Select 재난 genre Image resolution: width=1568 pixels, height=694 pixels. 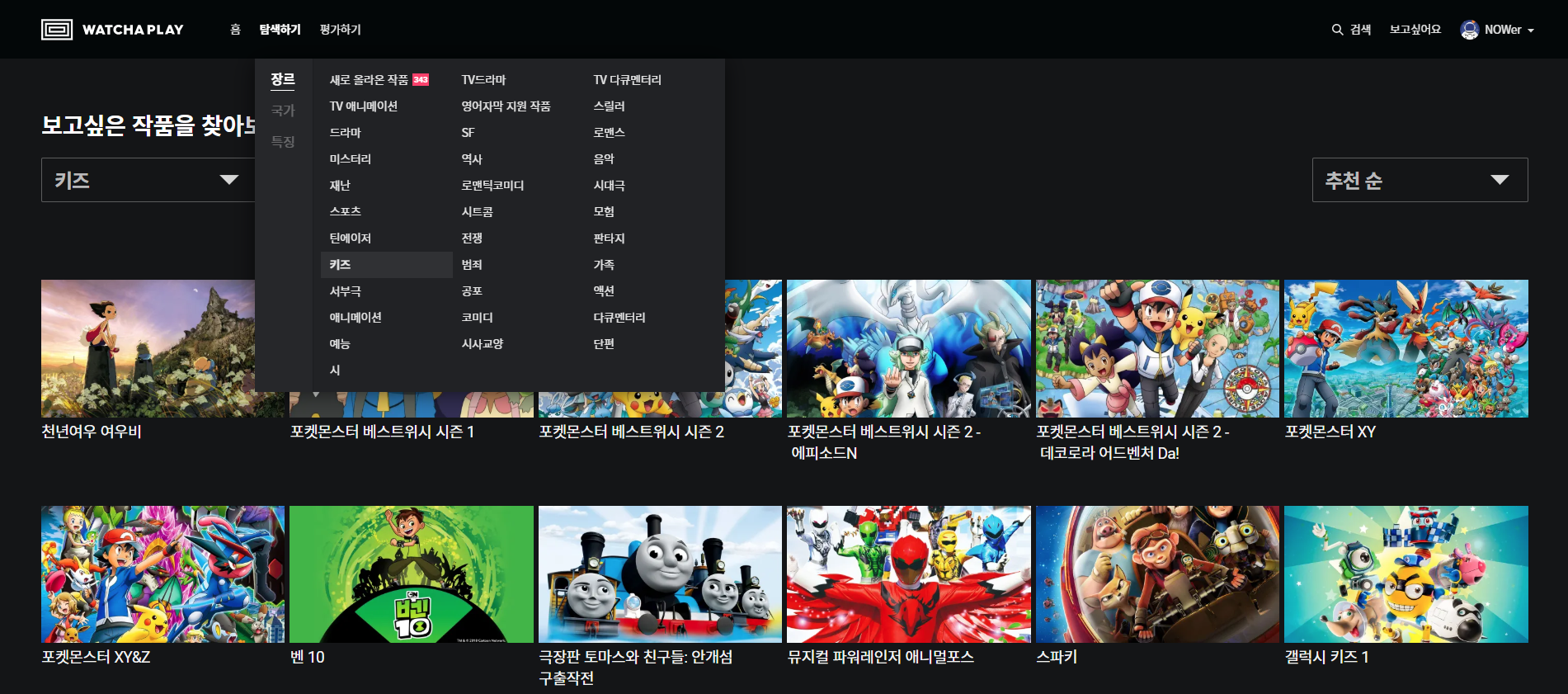point(340,186)
